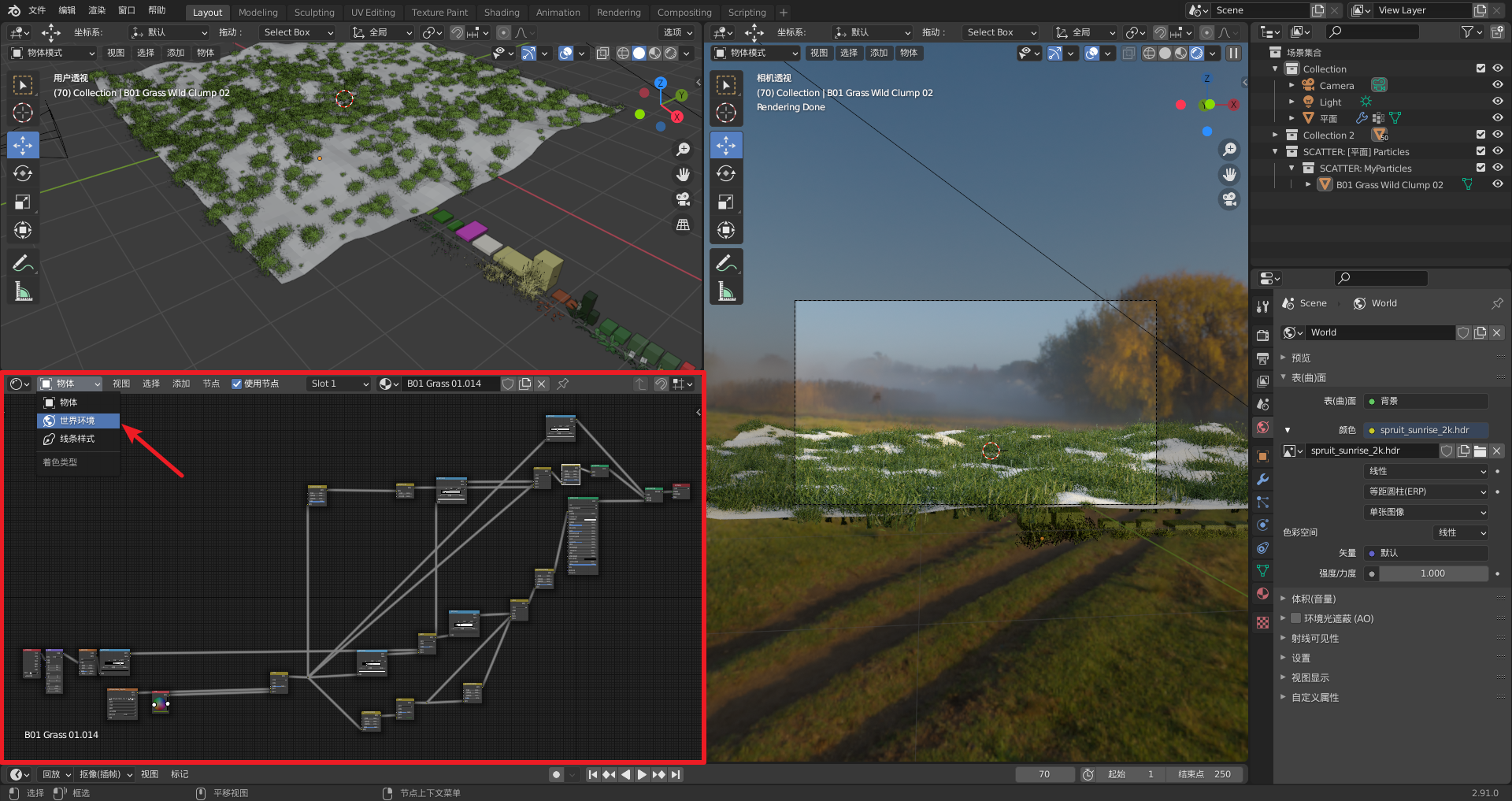Toggle Use Nodes checkbox

click(236, 384)
